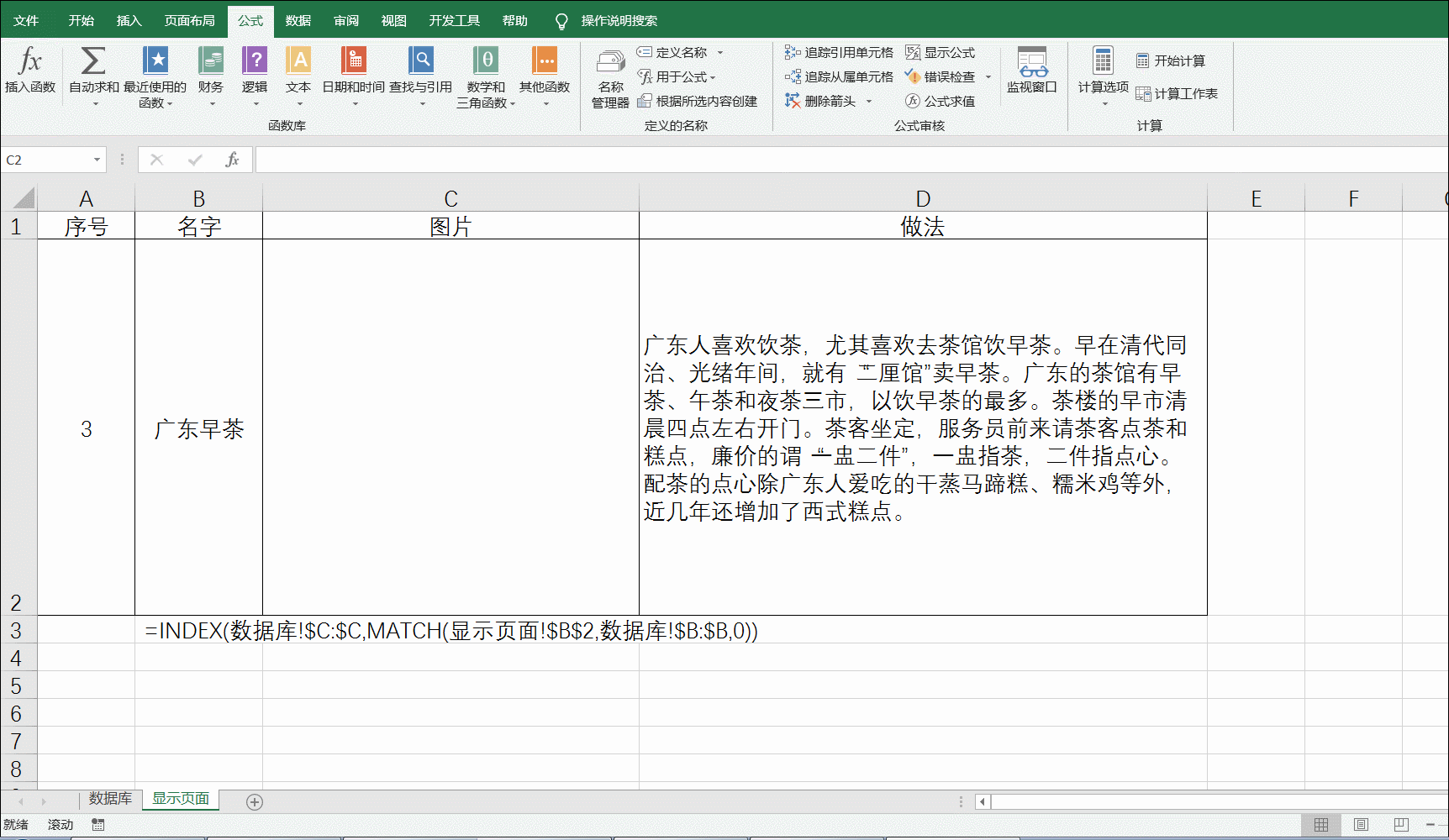The image size is (1449, 840).
Task: Click the Define Name (定义名称) button
Action: click(672, 52)
